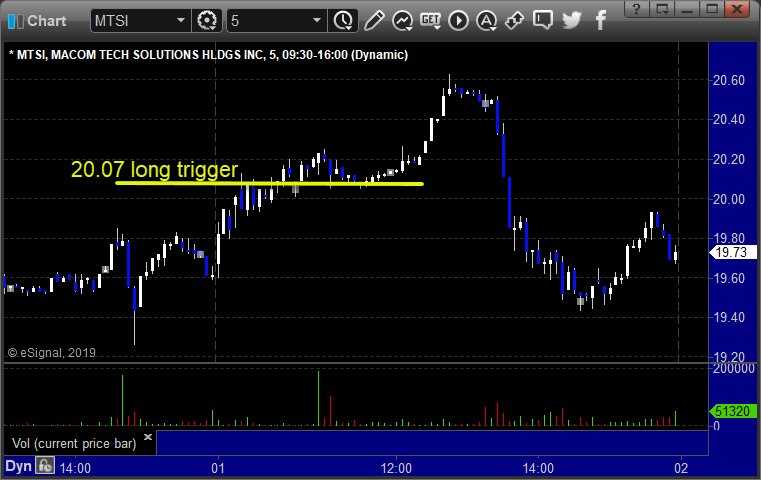This screenshot has height=480, width=761.
Task: Click the symbol link arrows icon
Action: click(514, 20)
